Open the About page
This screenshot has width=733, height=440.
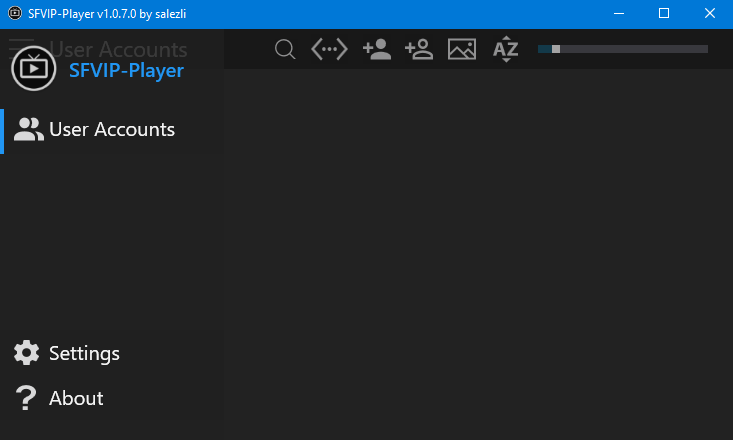click(x=112, y=398)
